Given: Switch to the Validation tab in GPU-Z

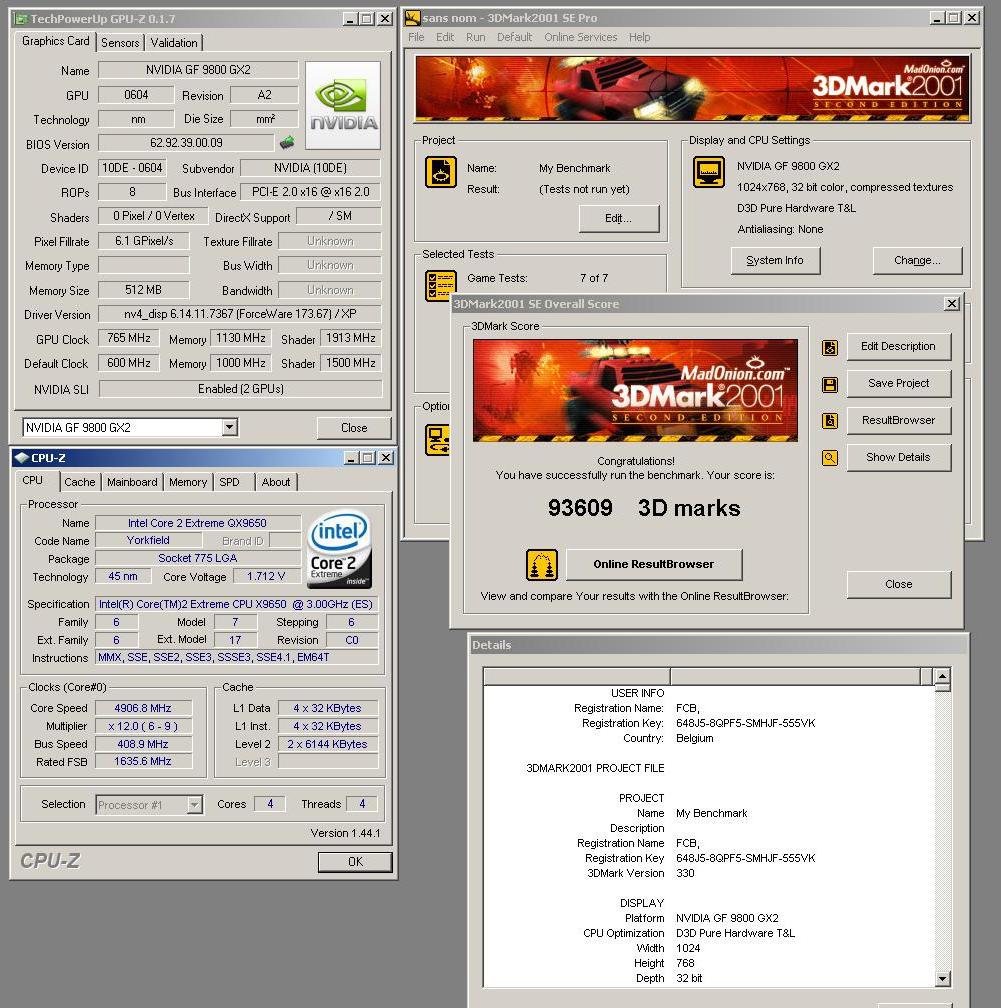Looking at the screenshot, I should pyautogui.click(x=174, y=42).
